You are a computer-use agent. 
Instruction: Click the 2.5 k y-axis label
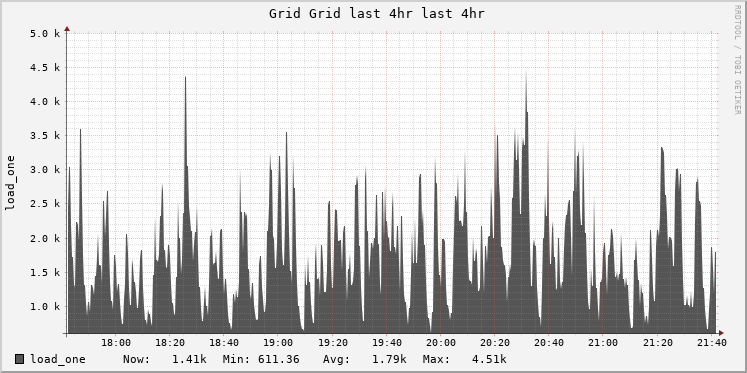pos(45,204)
